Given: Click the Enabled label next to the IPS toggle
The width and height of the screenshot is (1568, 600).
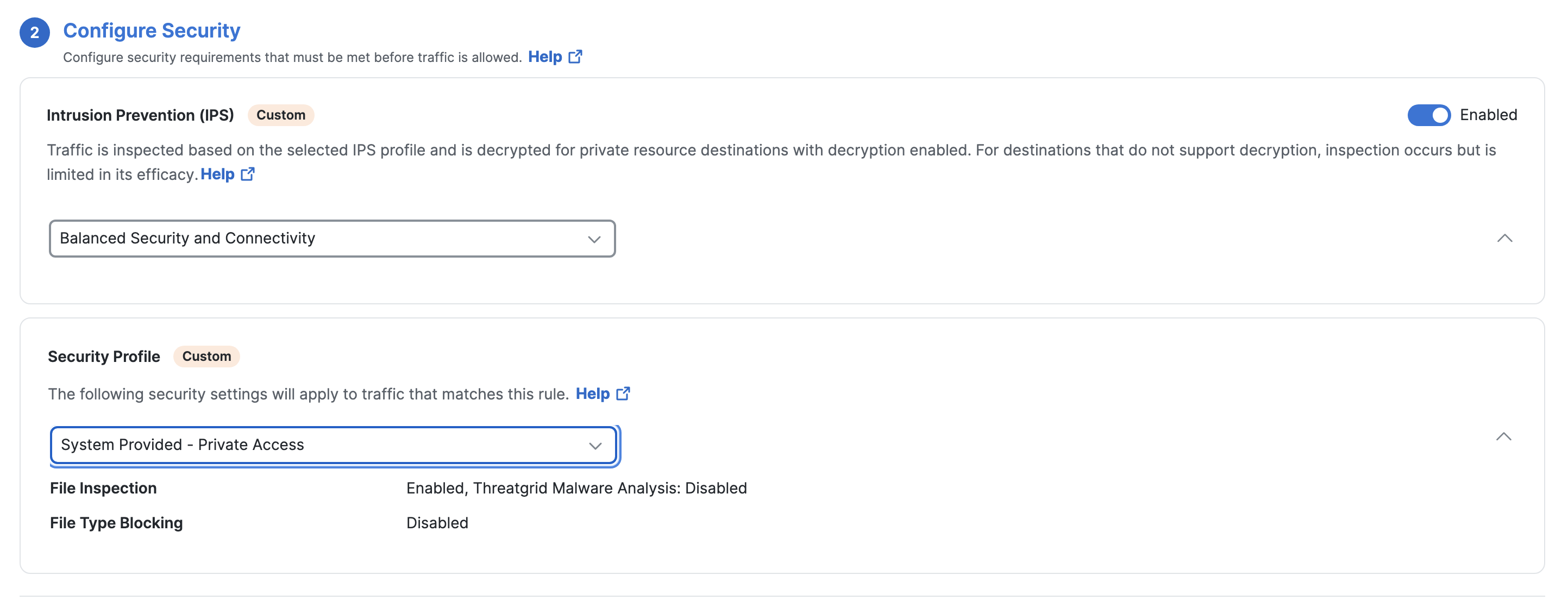Looking at the screenshot, I should pos(1488,115).
